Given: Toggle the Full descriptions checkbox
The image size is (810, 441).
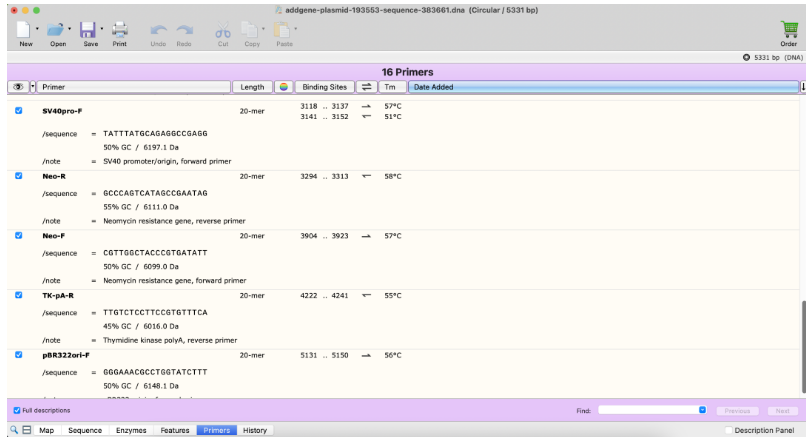Looking at the screenshot, I should click(x=17, y=410).
